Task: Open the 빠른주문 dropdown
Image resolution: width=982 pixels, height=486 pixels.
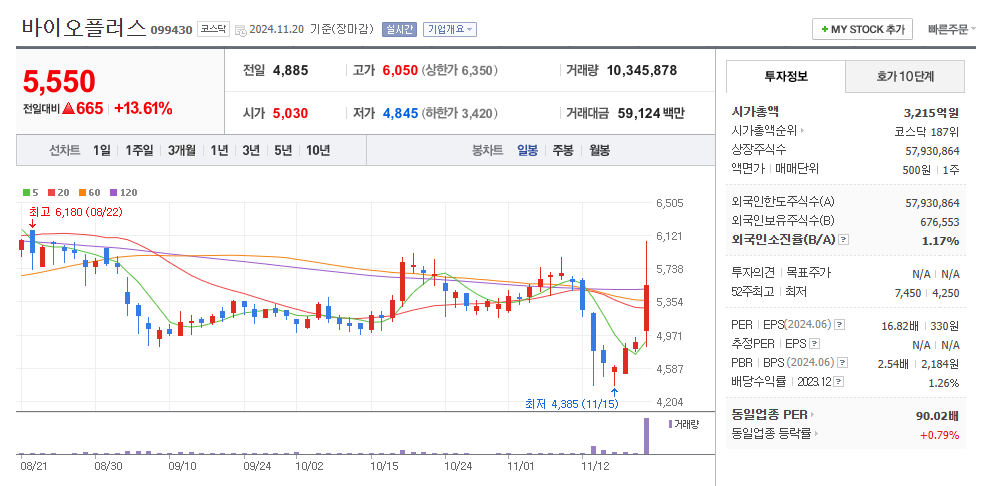Action: [x=951, y=29]
